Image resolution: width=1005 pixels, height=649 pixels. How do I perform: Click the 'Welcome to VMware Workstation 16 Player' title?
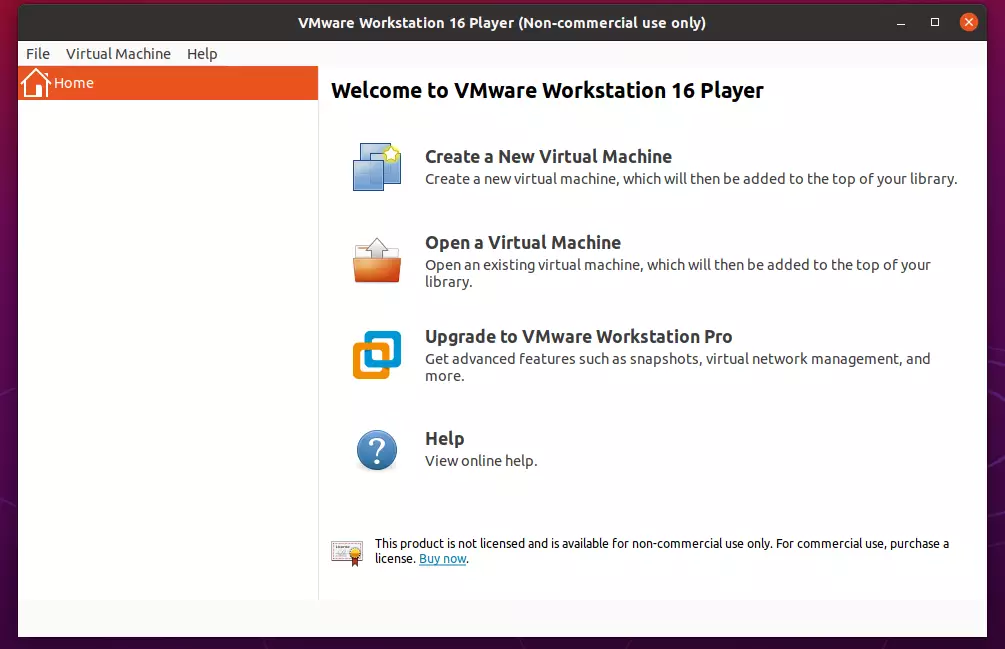(547, 90)
